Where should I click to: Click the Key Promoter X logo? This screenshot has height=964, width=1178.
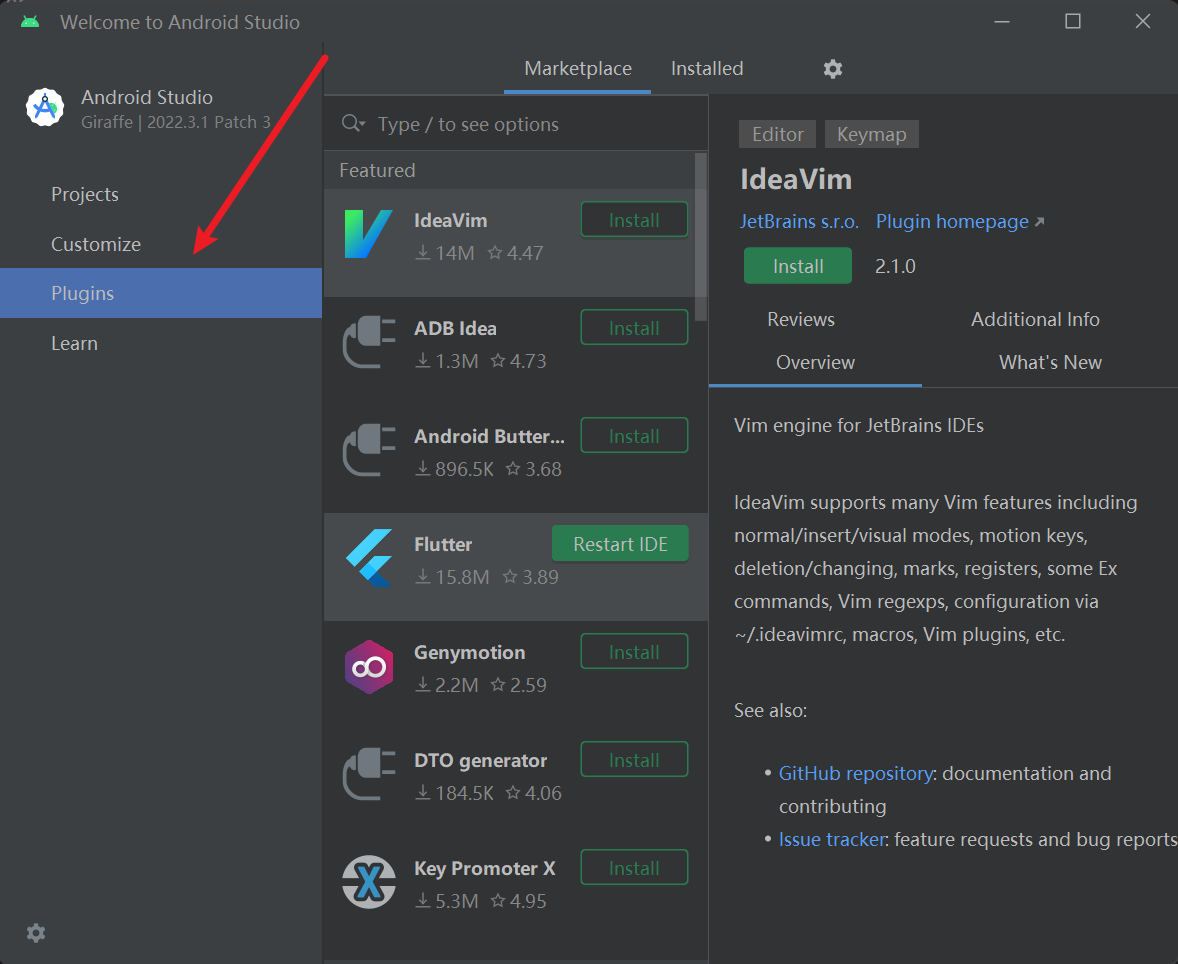[368, 882]
